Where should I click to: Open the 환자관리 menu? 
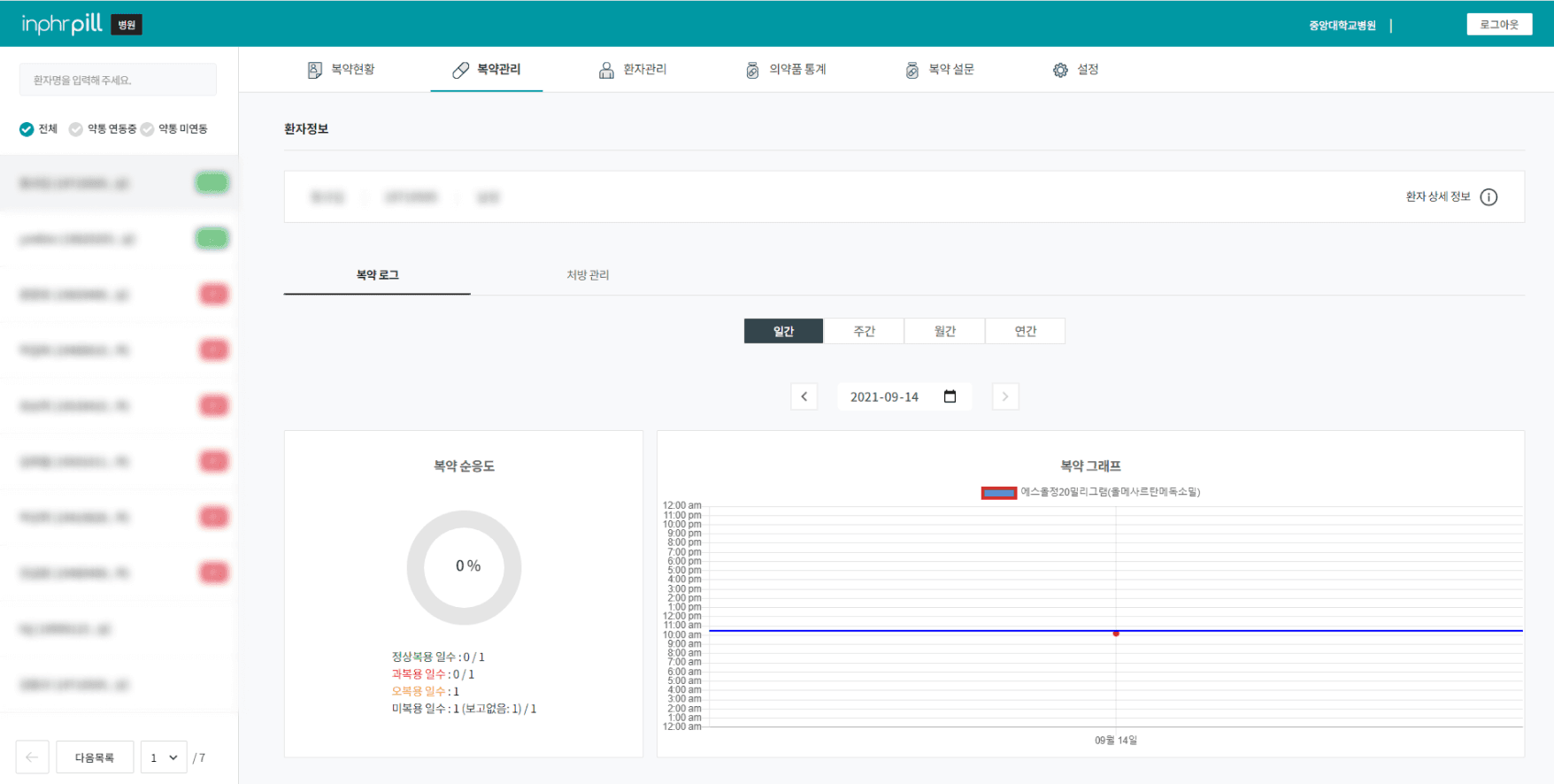coord(633,70)
